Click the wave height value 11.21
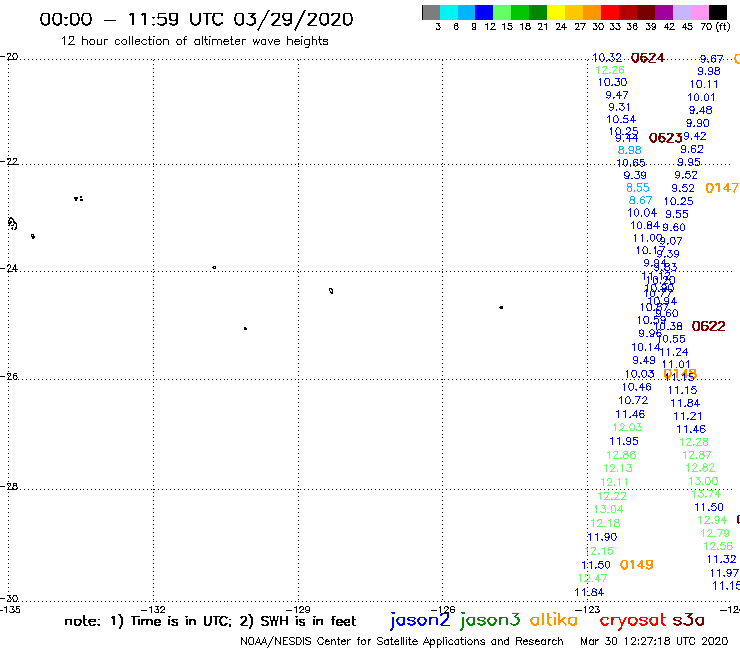This screenshot has width=740, height=650. coord(688,416)
